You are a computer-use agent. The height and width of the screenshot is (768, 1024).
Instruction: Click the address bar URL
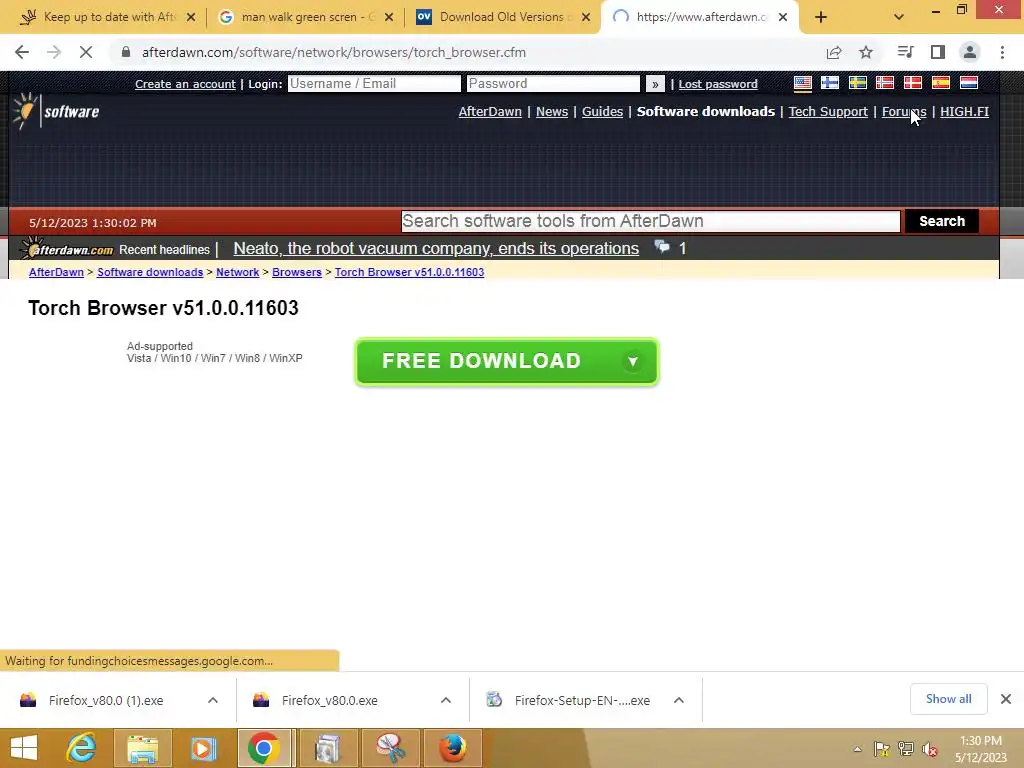pos(334,52)
